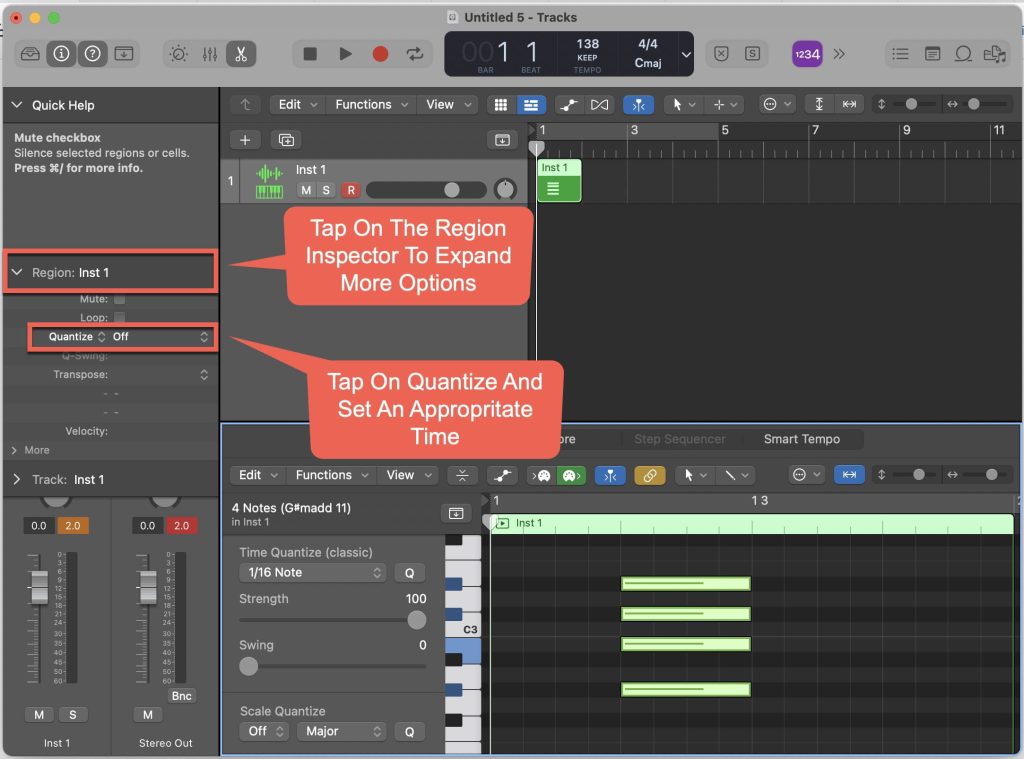Switch to the Smart Tempo tab

click(x=801, y=439)
